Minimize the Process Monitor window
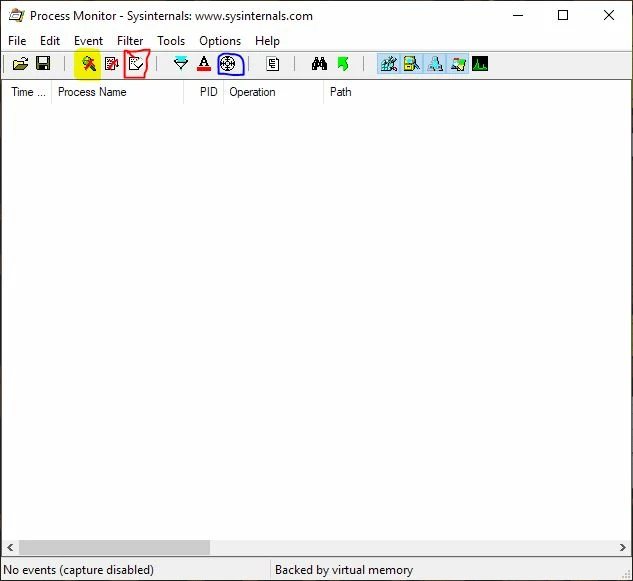This screenshot has width=633, height=581. (x=518, y=15)
